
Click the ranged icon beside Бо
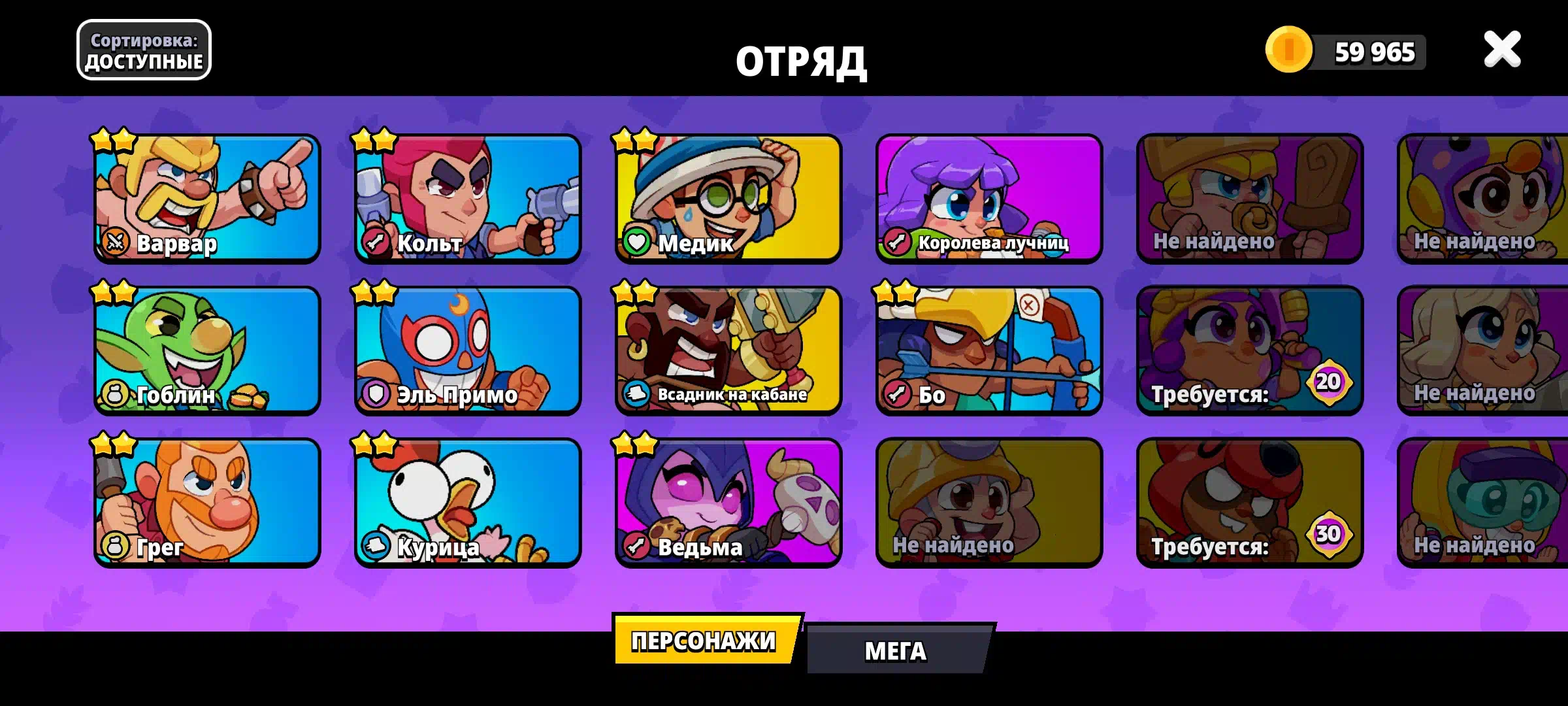[x=897, y=394]
